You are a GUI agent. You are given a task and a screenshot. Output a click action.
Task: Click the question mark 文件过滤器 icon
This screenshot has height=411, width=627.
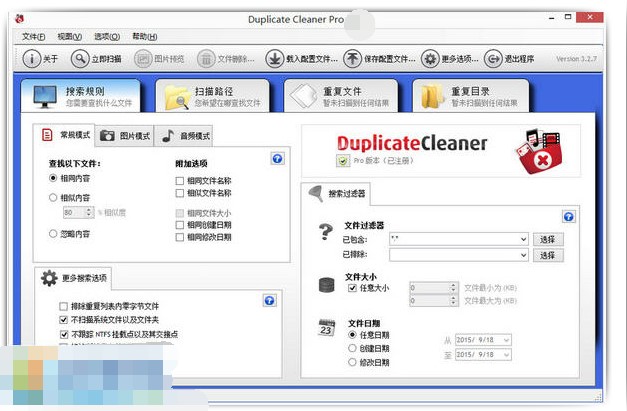[325, 231]
